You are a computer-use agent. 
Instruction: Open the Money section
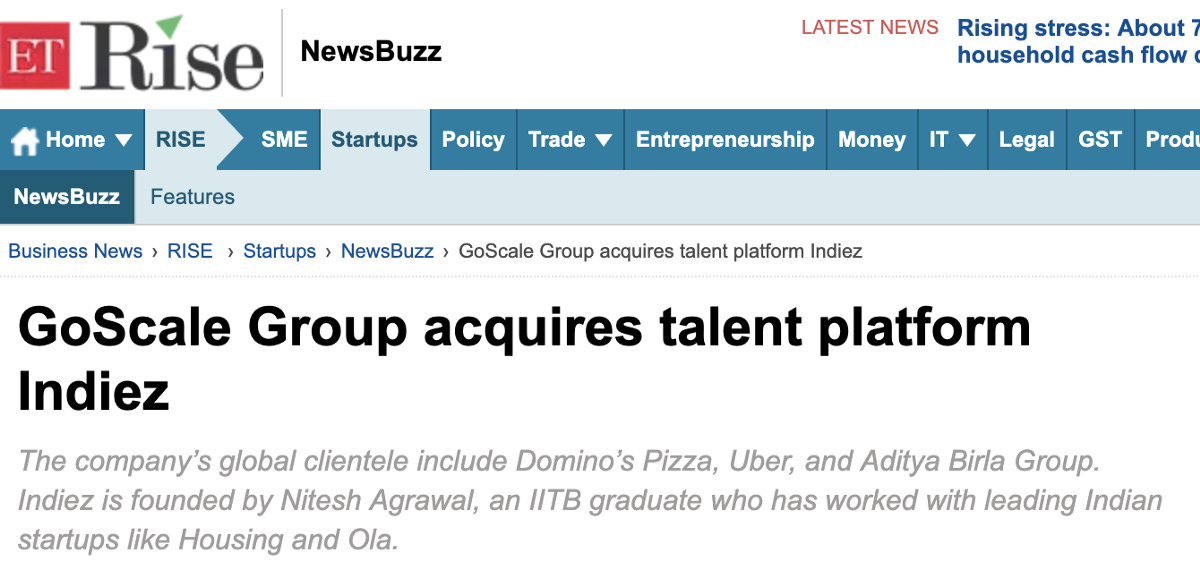click(x=872, y=140)
